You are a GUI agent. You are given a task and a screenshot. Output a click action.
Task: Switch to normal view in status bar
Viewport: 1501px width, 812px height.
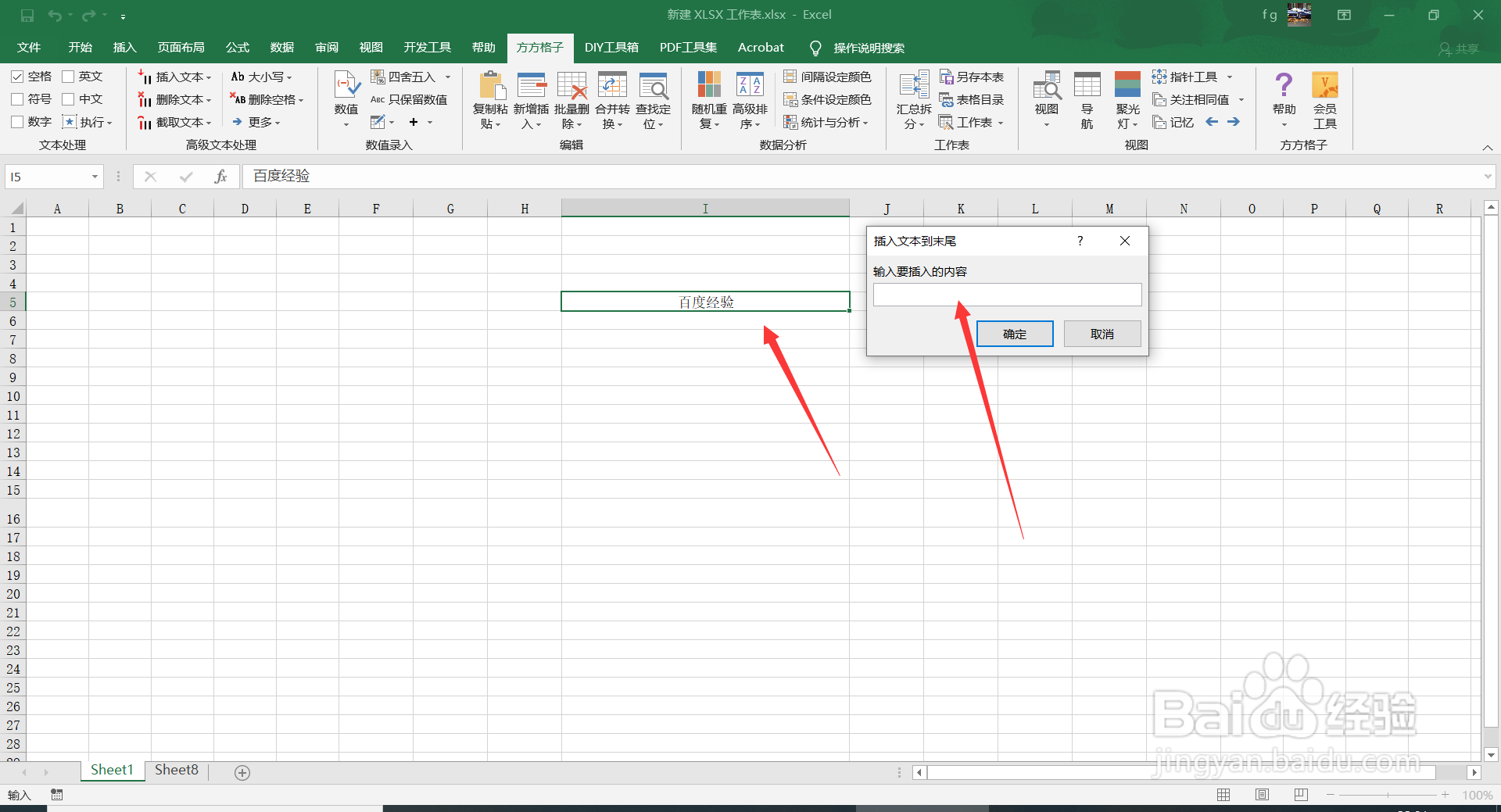pyautogui.click(x=1223, y=795)
